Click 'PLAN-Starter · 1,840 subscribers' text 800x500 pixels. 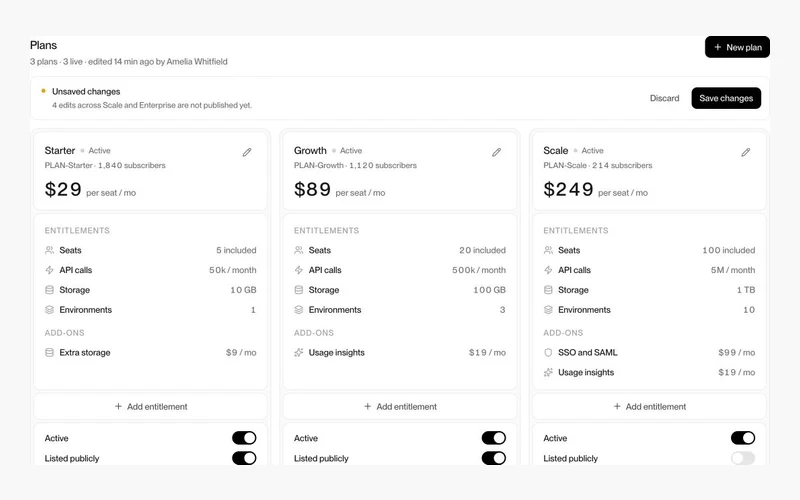pyautogui.click(x=105, y=165)
